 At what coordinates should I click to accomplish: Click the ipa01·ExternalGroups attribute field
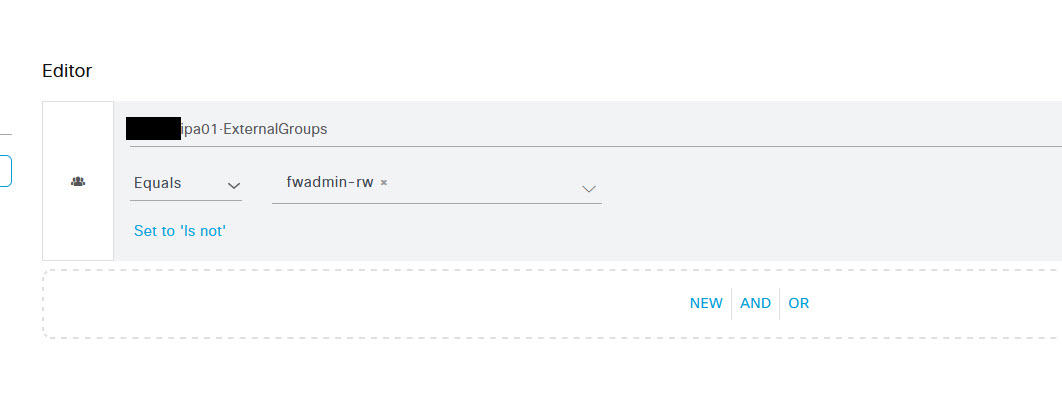click(x=595, y=129)
